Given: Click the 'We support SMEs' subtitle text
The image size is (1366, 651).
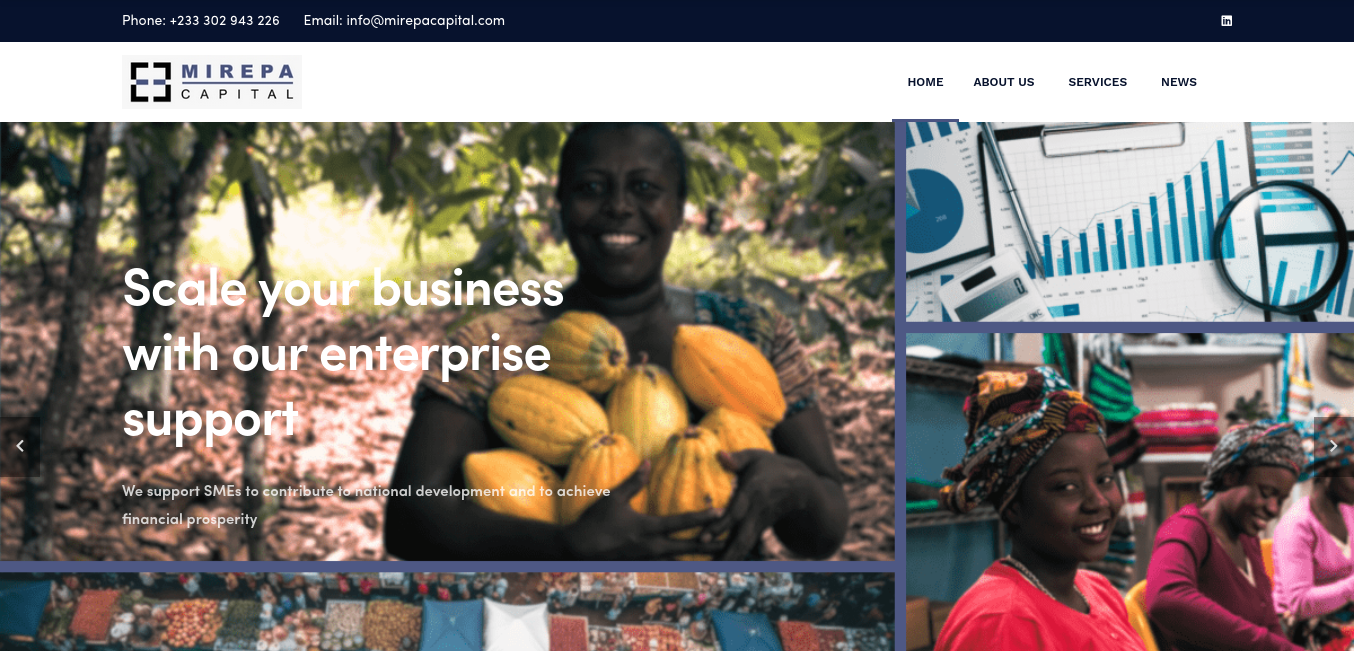Looking at the screenshot, I should pos(366,505).
